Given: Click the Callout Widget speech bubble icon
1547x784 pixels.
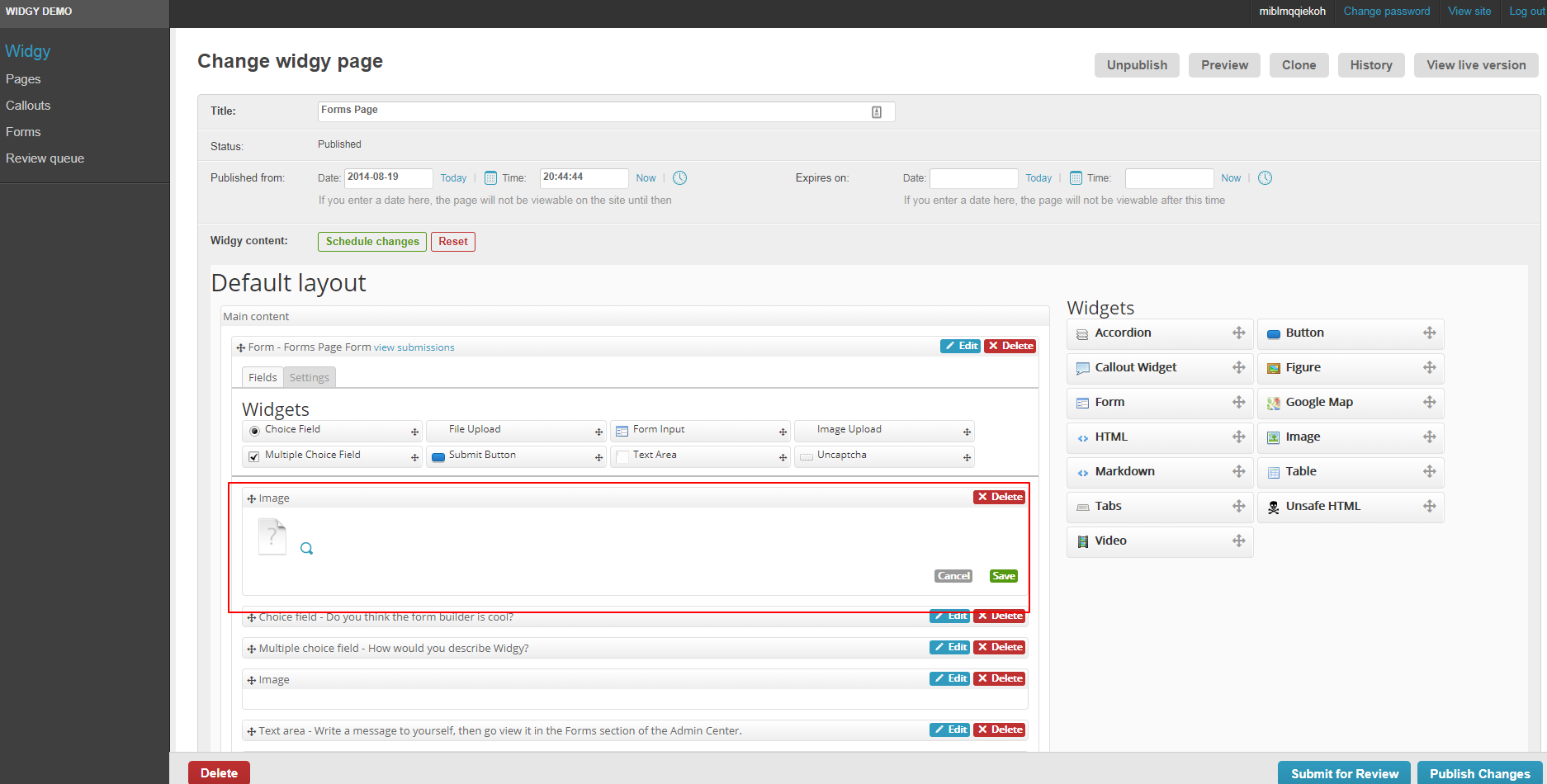Looking at the screenshot, I should pos(1082,367).
